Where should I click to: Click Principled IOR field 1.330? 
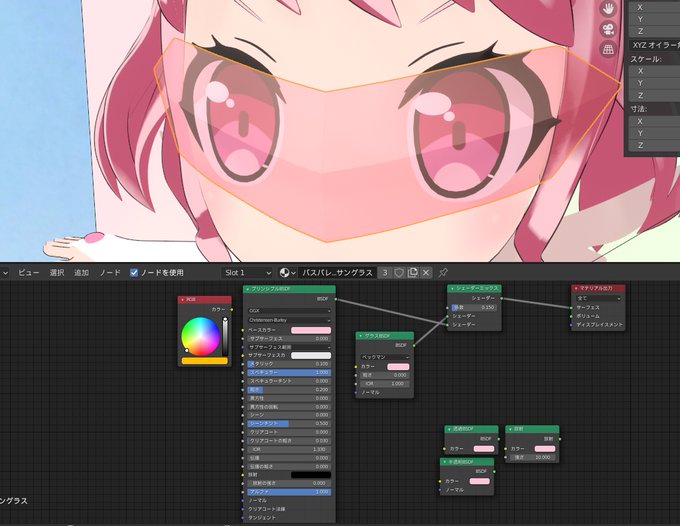click(x=289, y=450)
